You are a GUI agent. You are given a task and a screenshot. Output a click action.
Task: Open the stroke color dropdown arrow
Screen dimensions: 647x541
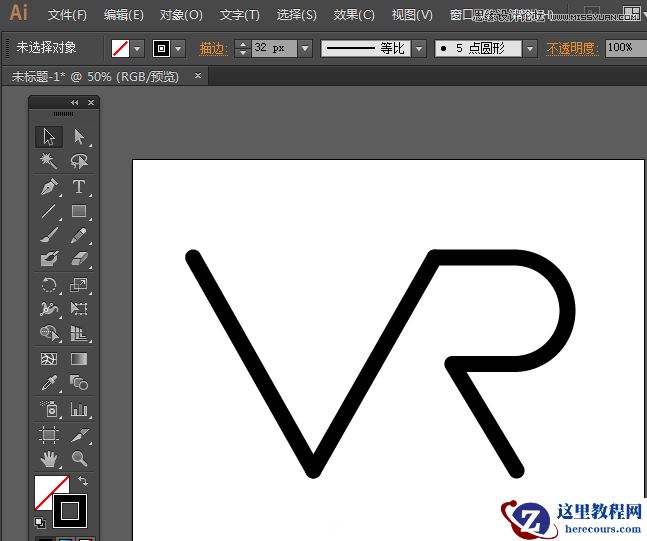click(178, 48)
